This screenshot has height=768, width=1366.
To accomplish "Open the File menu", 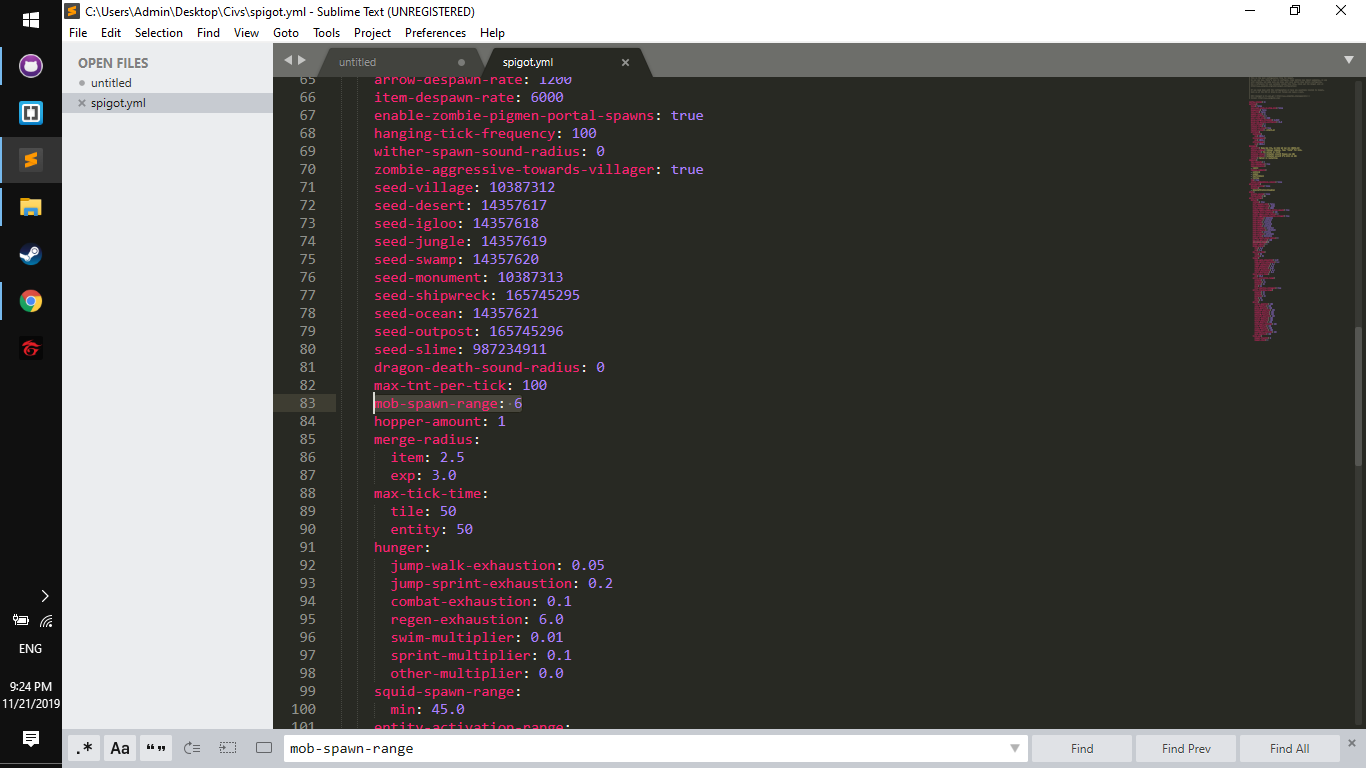I will coord(78,33).
